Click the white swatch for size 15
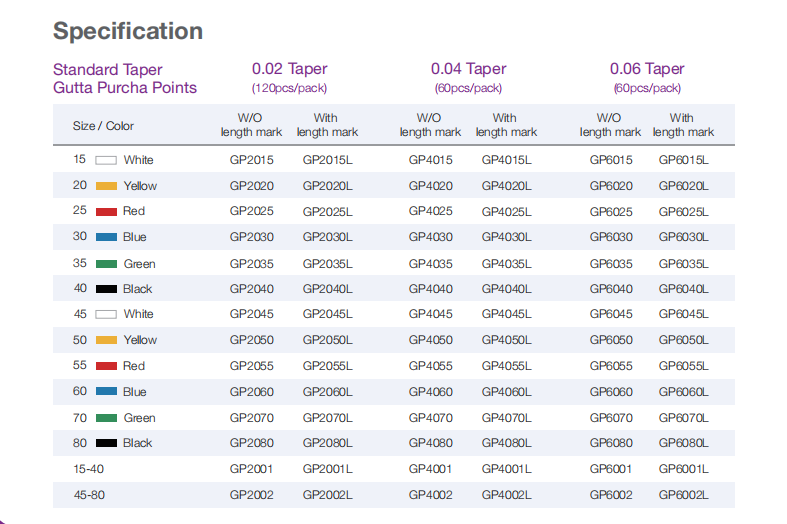 [x=106, y=160]
